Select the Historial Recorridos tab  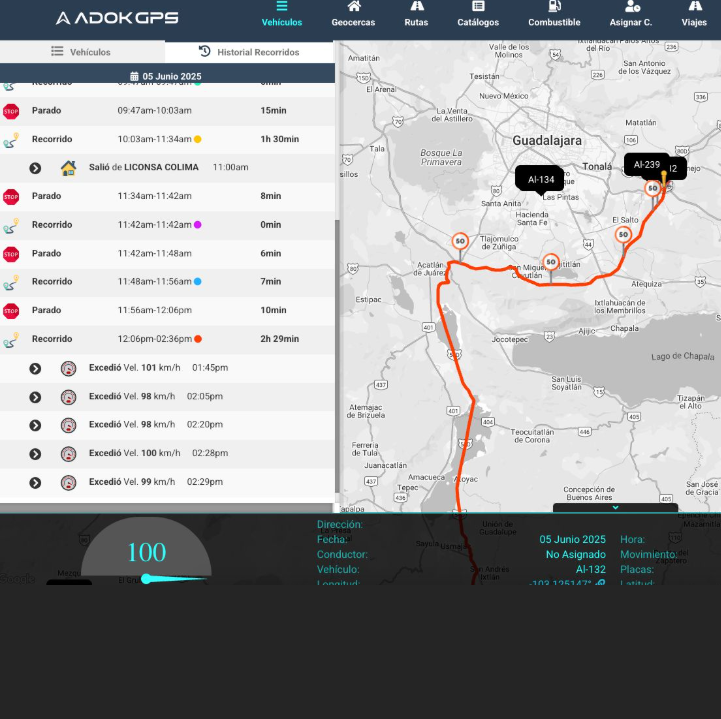249,52
